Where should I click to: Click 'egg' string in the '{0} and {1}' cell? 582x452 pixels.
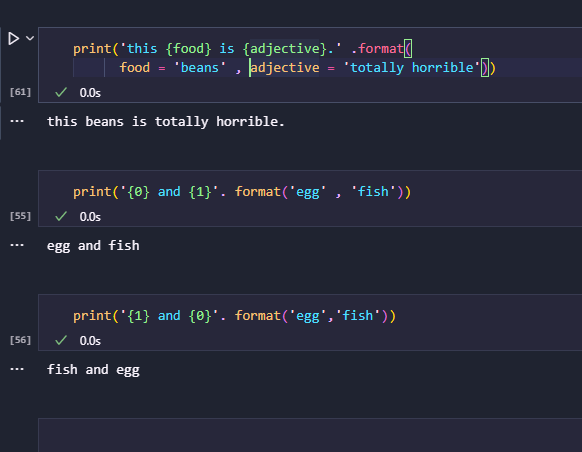308,192
